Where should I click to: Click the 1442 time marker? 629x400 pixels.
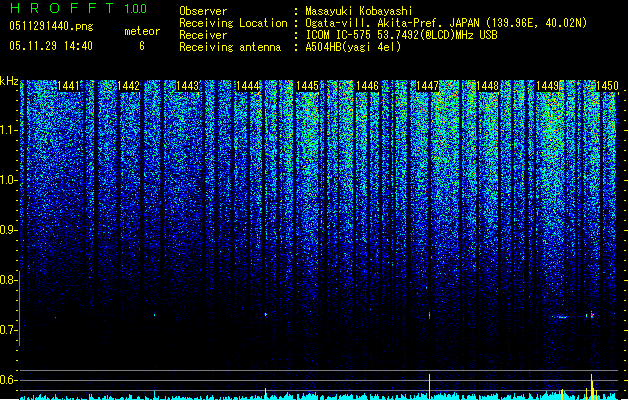point(128,86)
